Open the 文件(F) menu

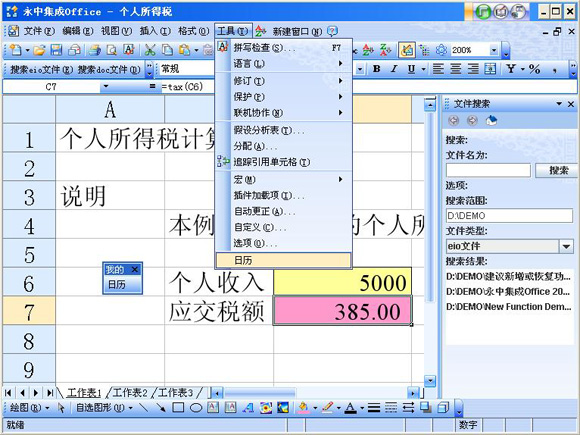point(39,31)
